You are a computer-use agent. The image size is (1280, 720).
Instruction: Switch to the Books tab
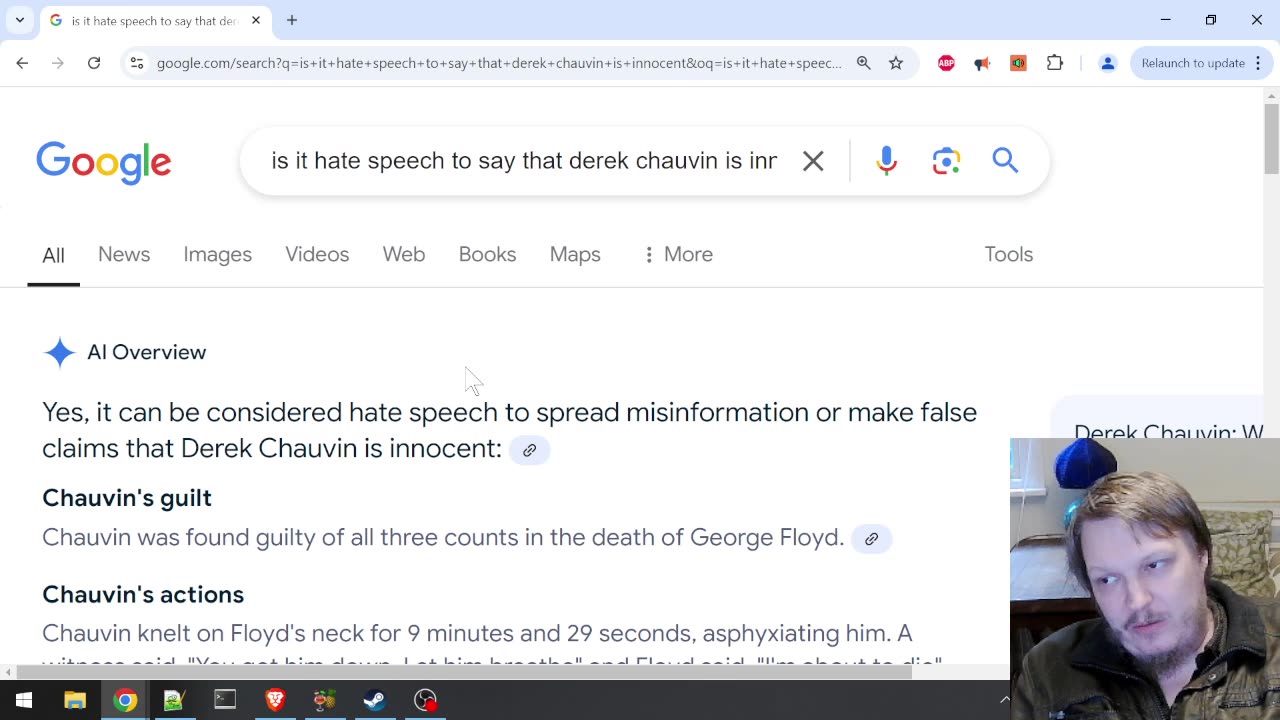487,254
